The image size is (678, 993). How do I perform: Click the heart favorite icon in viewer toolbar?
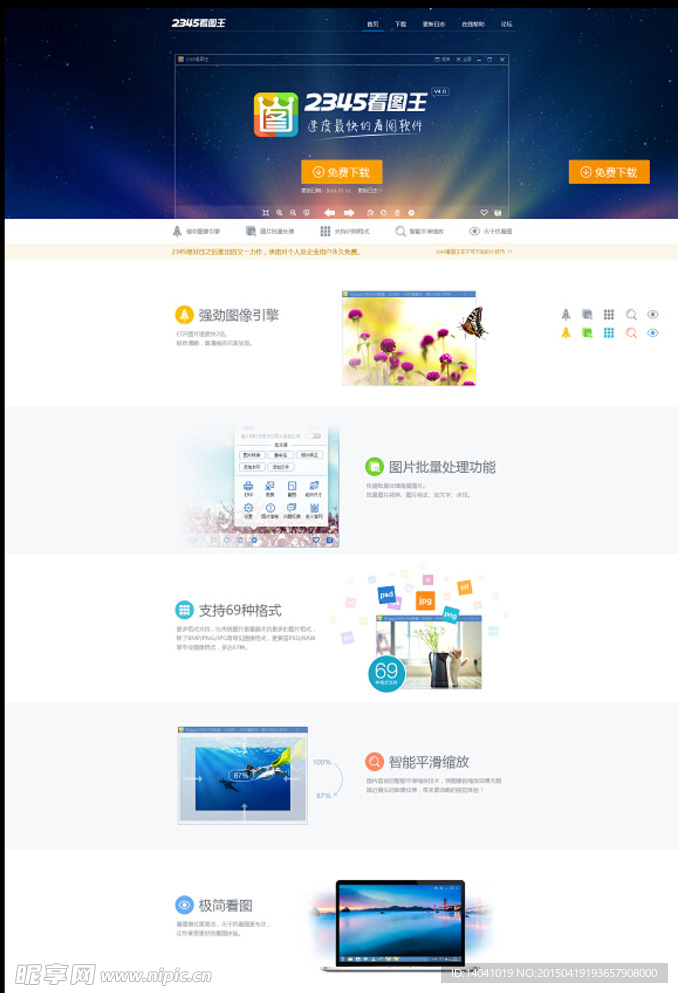(x=484, y=213)
